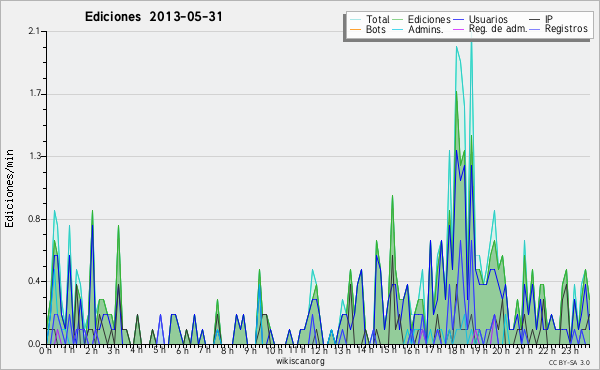600x370 pixels.
Task: Click the '23 h' x-axis tick label
Action: pyautogui.click(x=570, y=350)
